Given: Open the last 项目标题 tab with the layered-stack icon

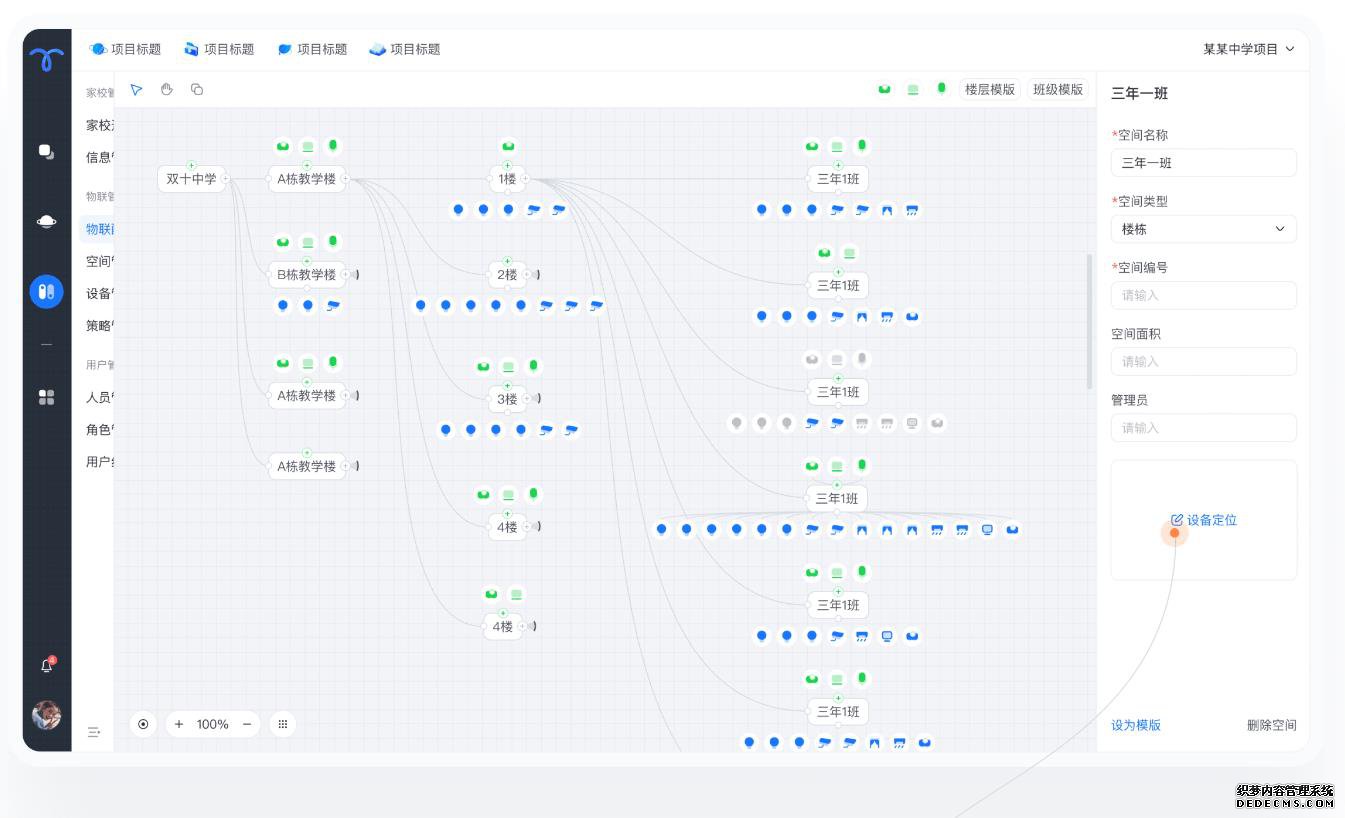Looking at the screenshot, I should 404,49.
